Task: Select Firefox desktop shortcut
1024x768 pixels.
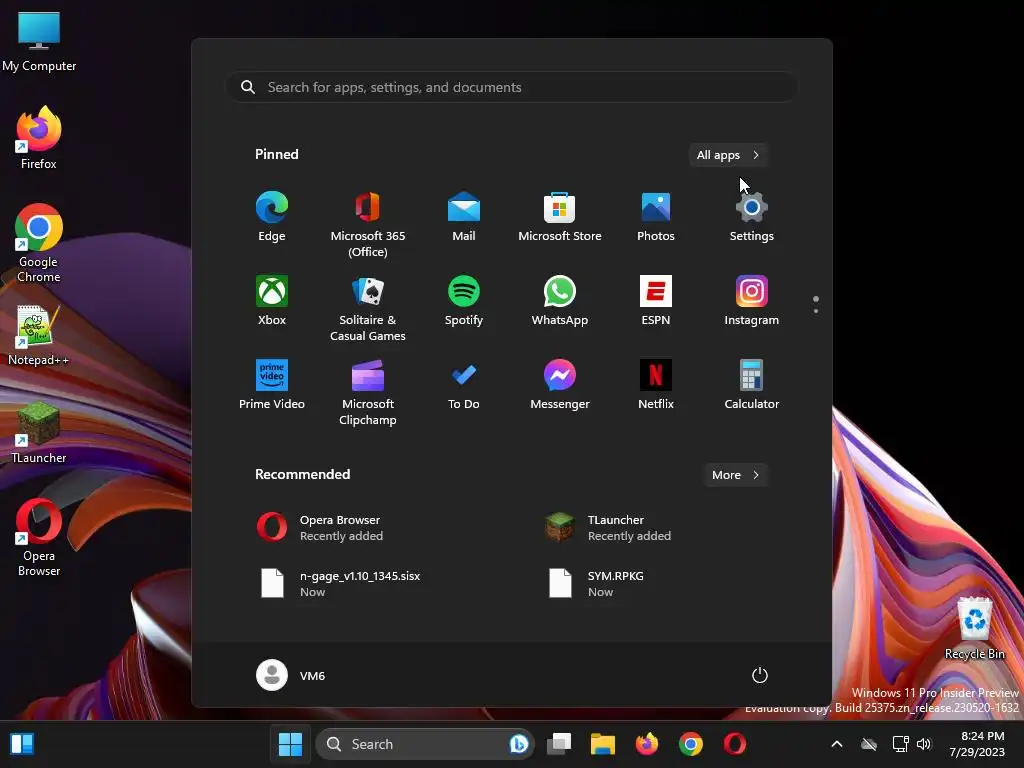Action: [x=39, y=138]
